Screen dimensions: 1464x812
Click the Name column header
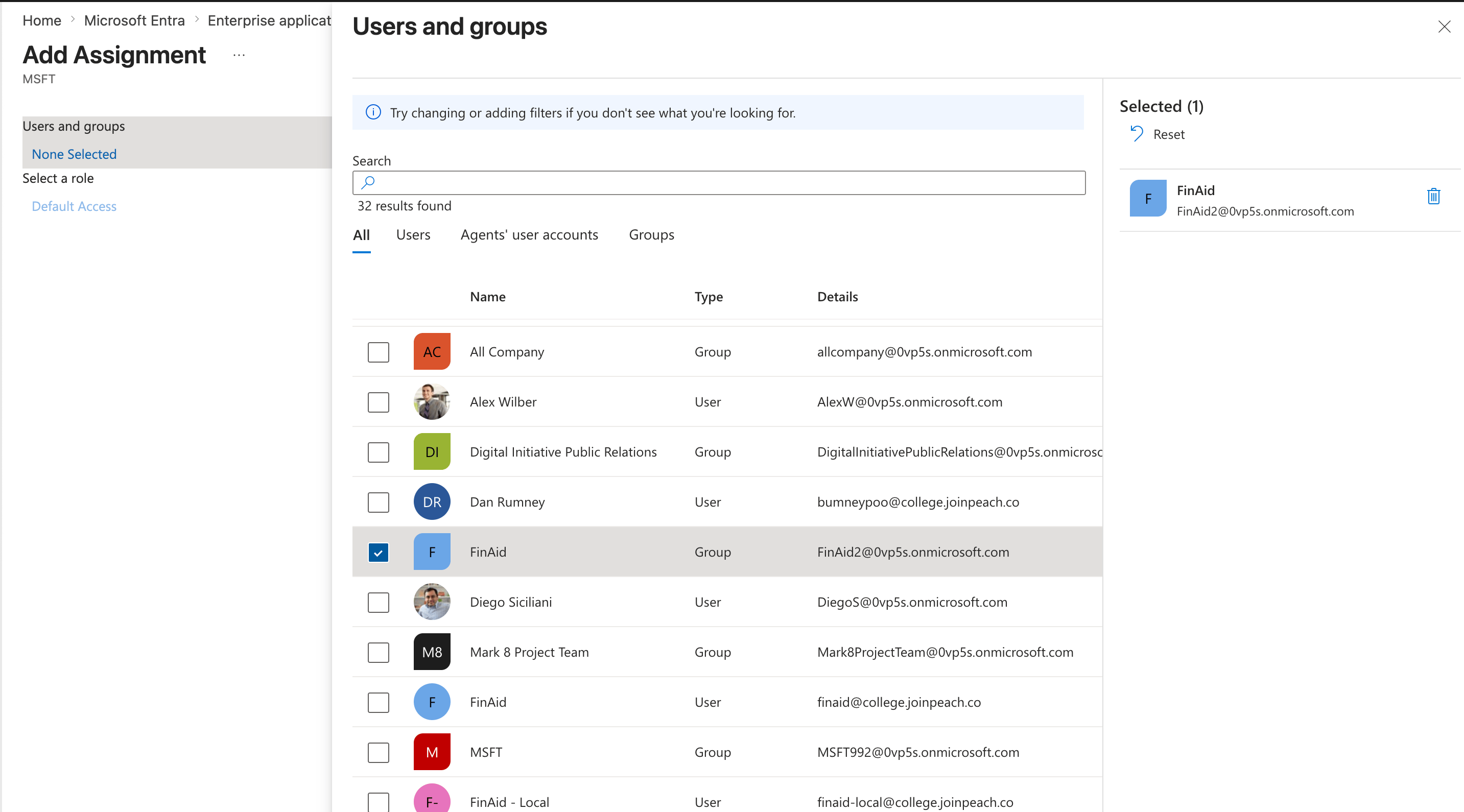tap(488, 297)
